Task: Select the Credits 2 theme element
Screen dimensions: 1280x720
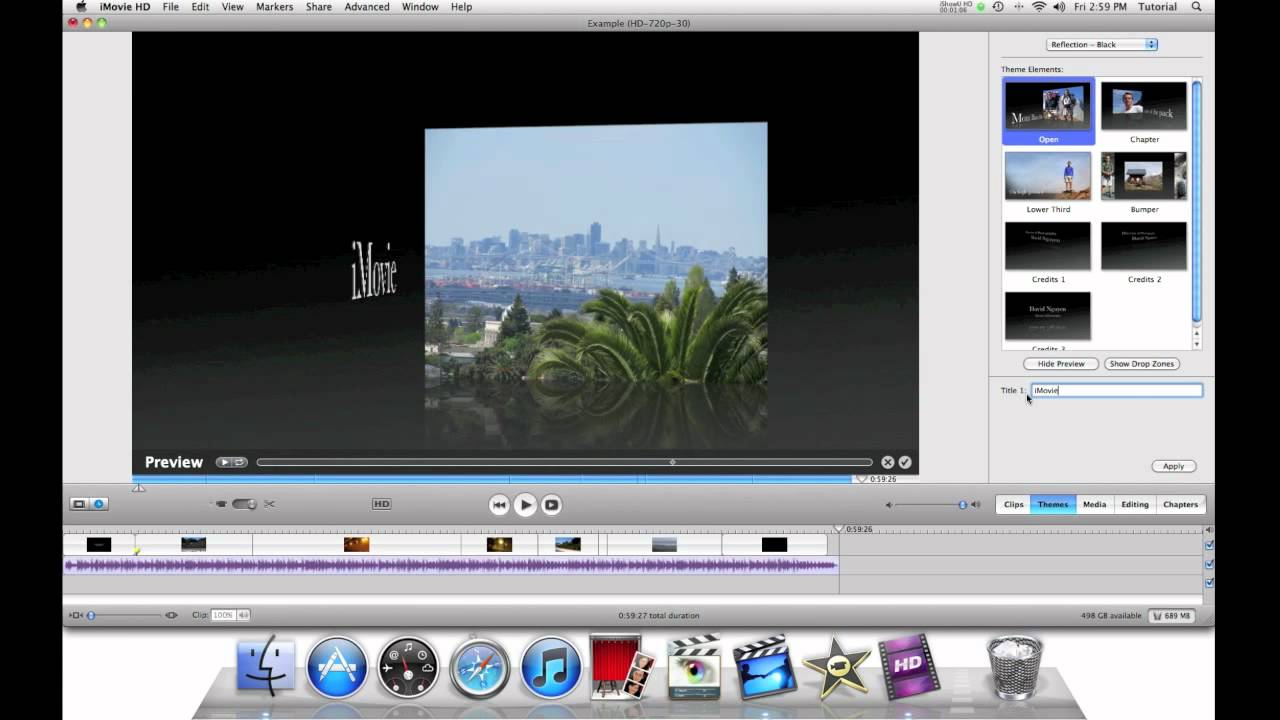Action: [1144, 252]
